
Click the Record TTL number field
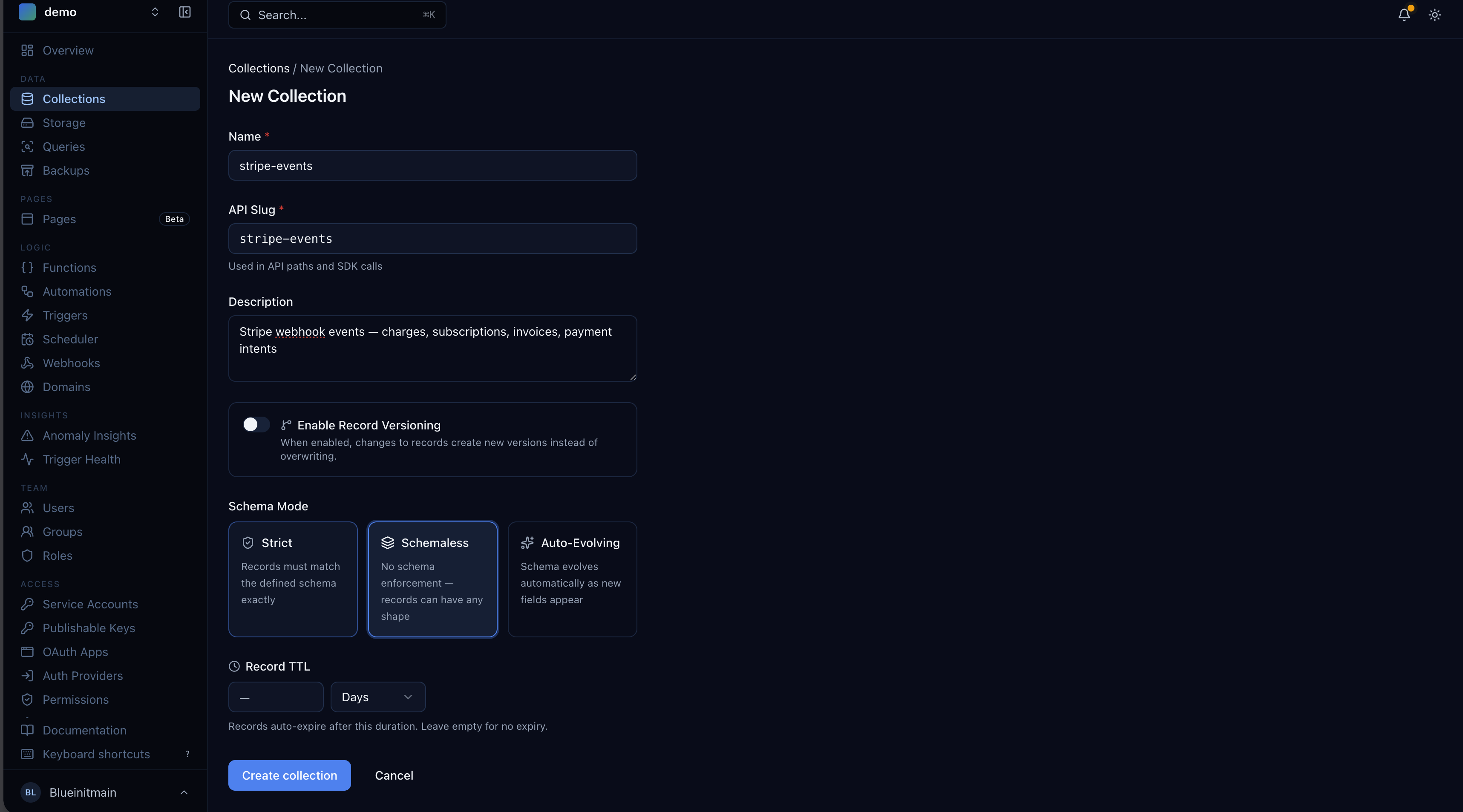(x=276, y=697)
